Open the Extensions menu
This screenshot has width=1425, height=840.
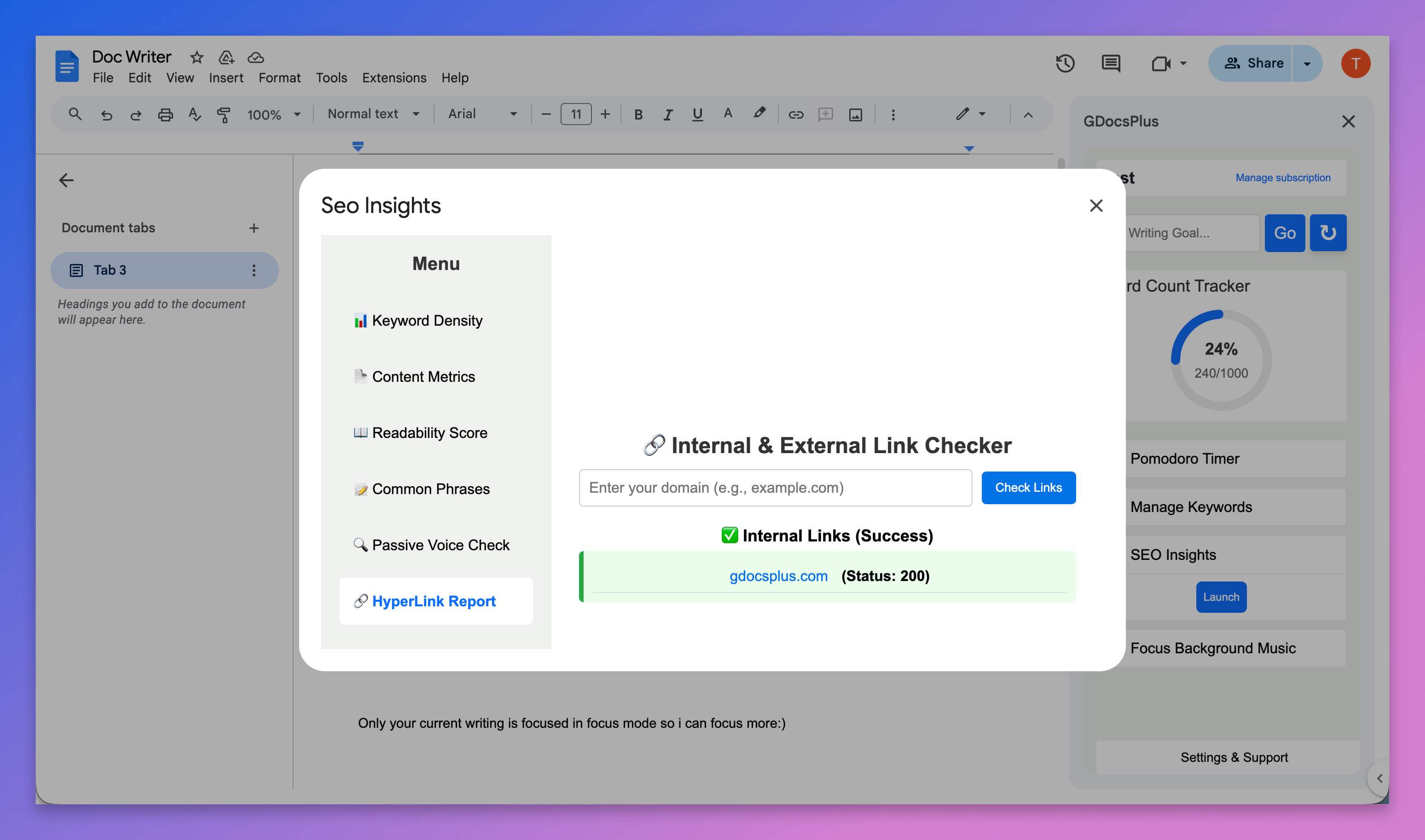394,78
